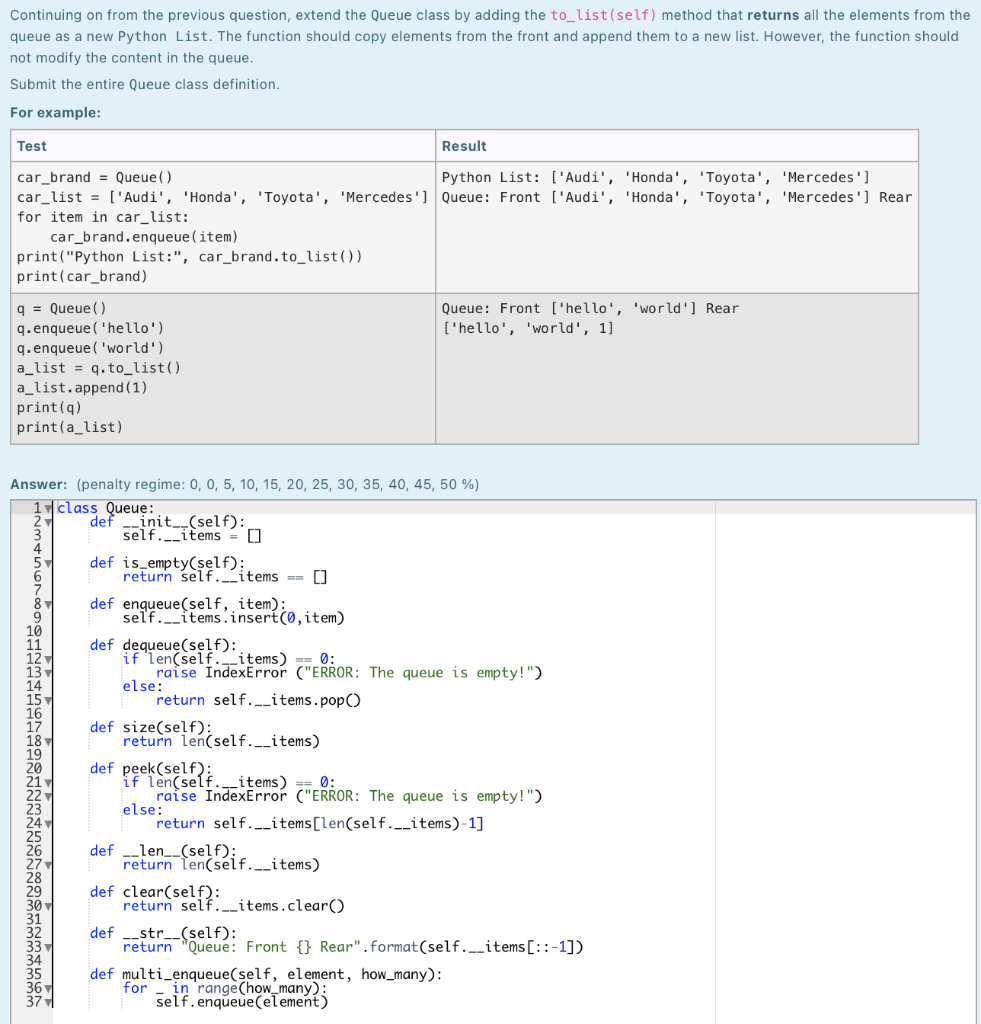Click the fold arrow on the dequeue if statement
Image resolution: width=981 pixels, height=1024 pixels.
48,658
